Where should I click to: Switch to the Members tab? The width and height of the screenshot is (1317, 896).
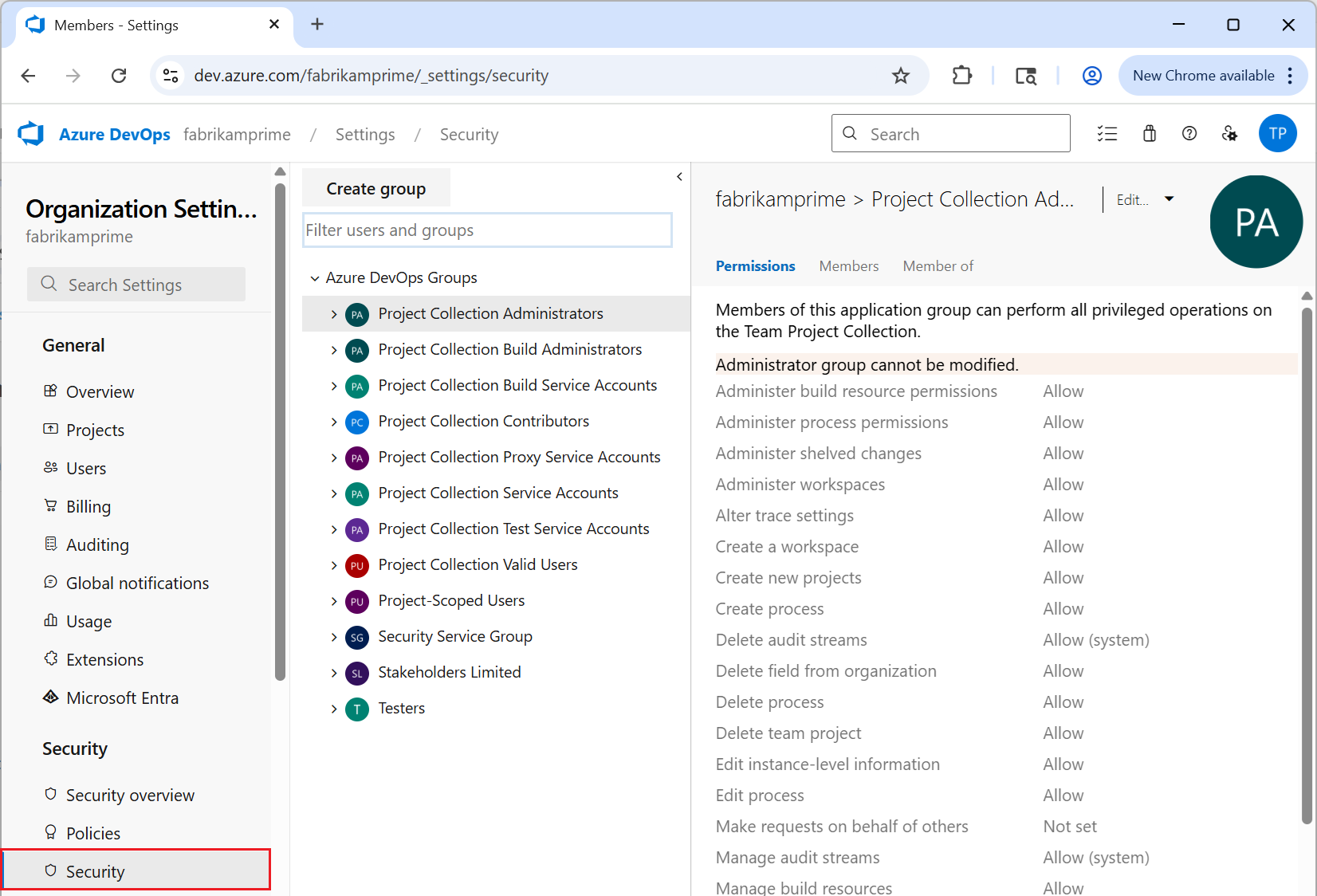848,265
